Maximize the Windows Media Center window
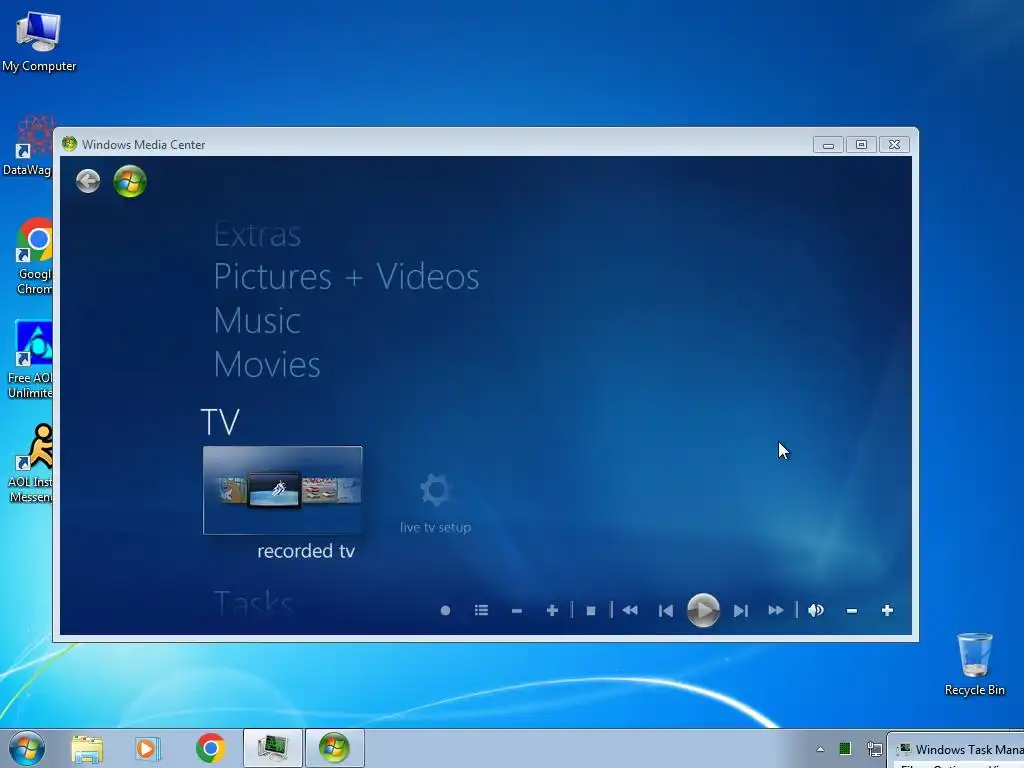This screenshot has height=768, width=1024. pos(861,144)
